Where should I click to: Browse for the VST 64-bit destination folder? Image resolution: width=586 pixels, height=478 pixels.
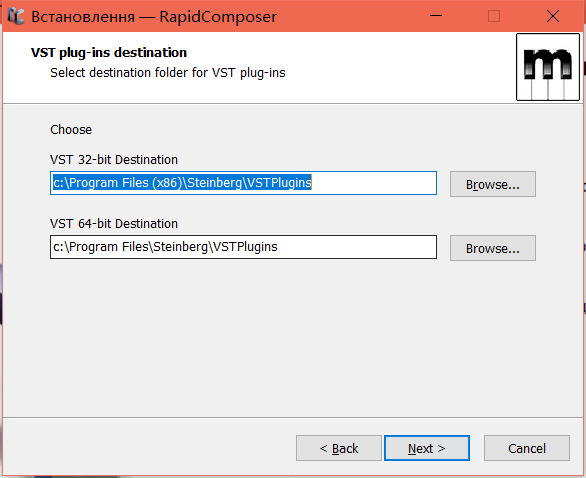coord(493,248)
